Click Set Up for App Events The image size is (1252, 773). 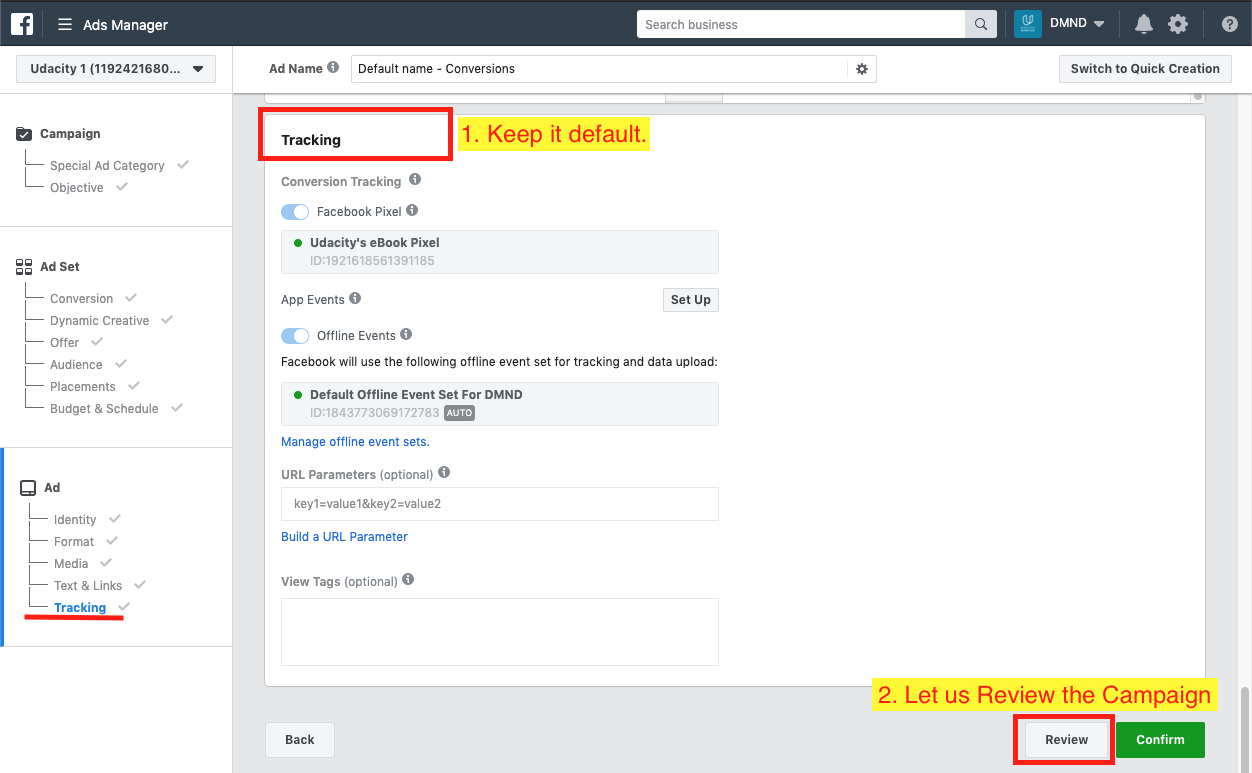(x=690, y=300)
